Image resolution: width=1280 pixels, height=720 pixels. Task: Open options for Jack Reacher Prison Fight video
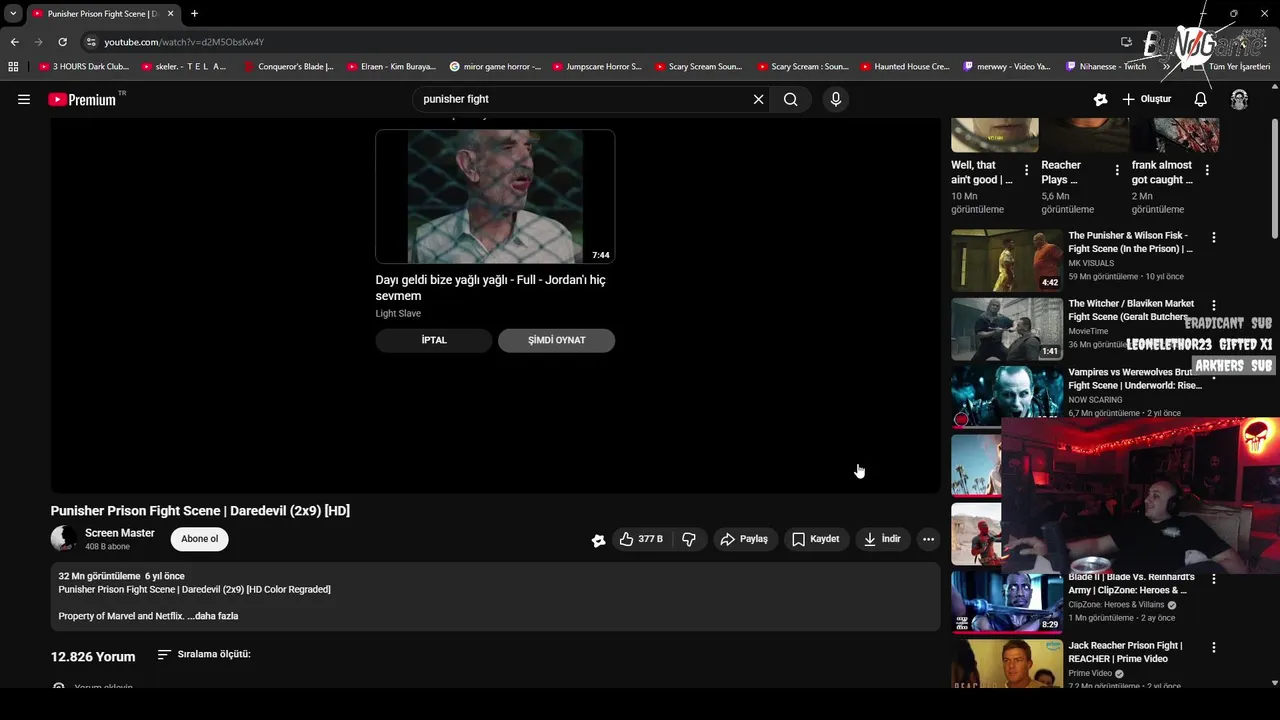click(1214, 648)
